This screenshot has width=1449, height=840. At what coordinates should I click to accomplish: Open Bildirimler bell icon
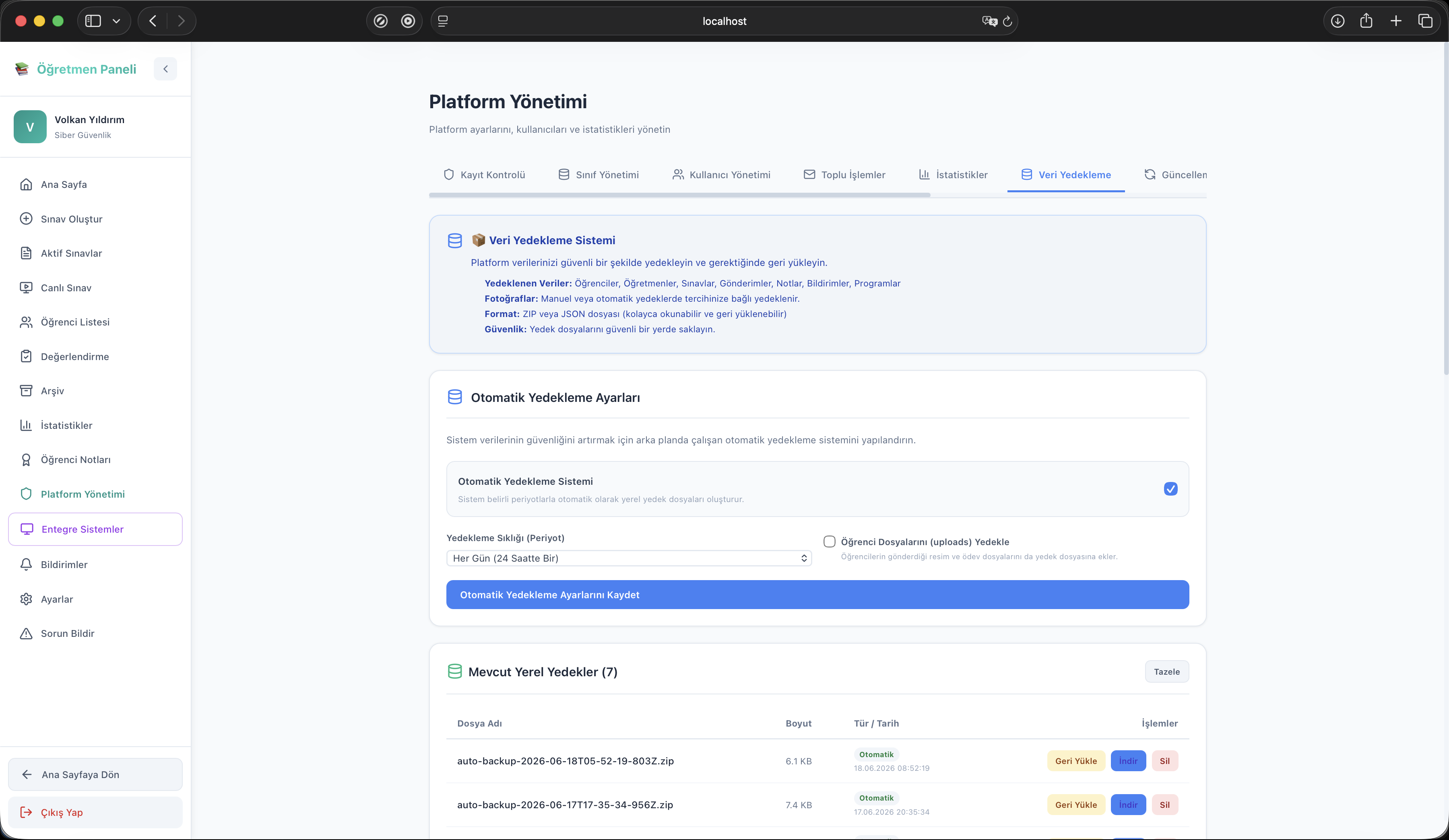click(x=26, y=564)
